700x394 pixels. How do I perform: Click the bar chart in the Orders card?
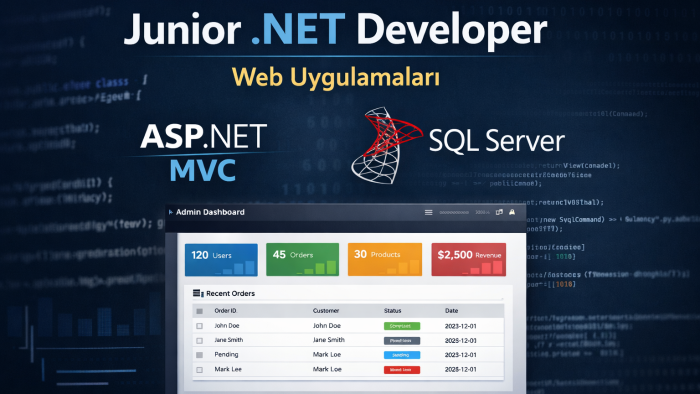317,268
